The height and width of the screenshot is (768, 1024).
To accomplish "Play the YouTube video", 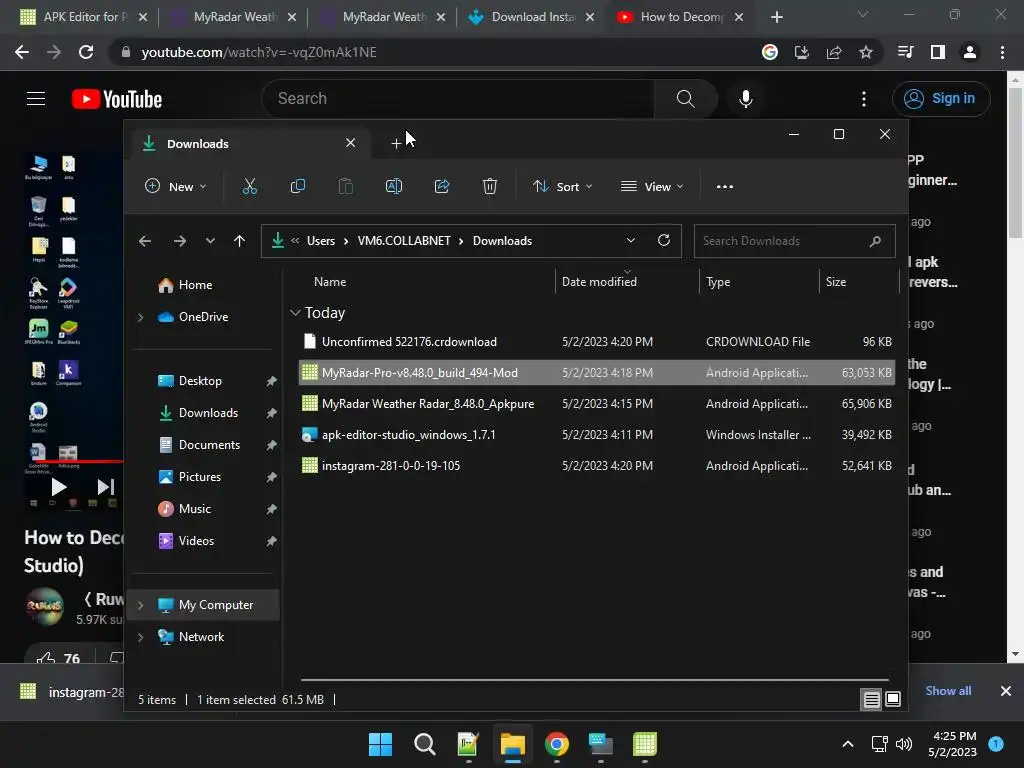I will point(59,487).
